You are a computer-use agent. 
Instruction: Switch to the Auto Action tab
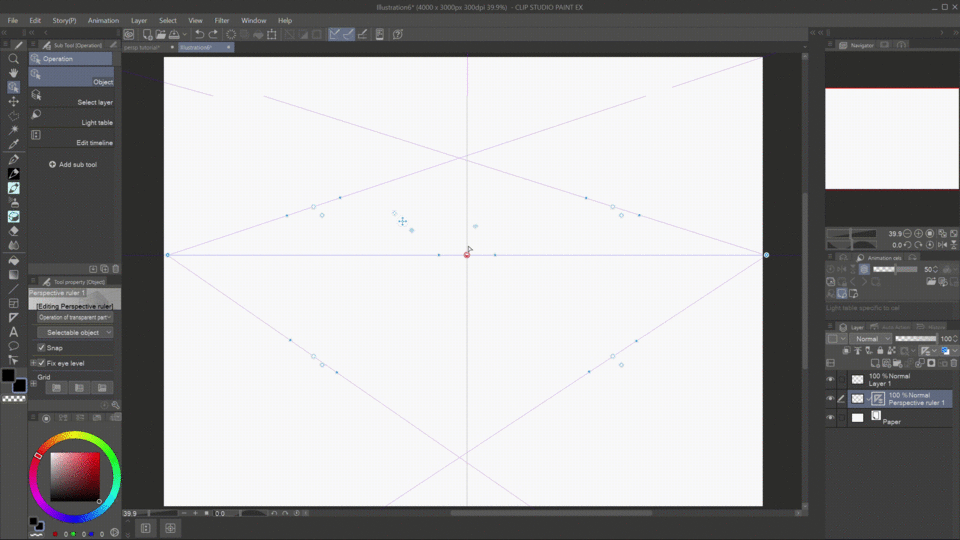891,327
